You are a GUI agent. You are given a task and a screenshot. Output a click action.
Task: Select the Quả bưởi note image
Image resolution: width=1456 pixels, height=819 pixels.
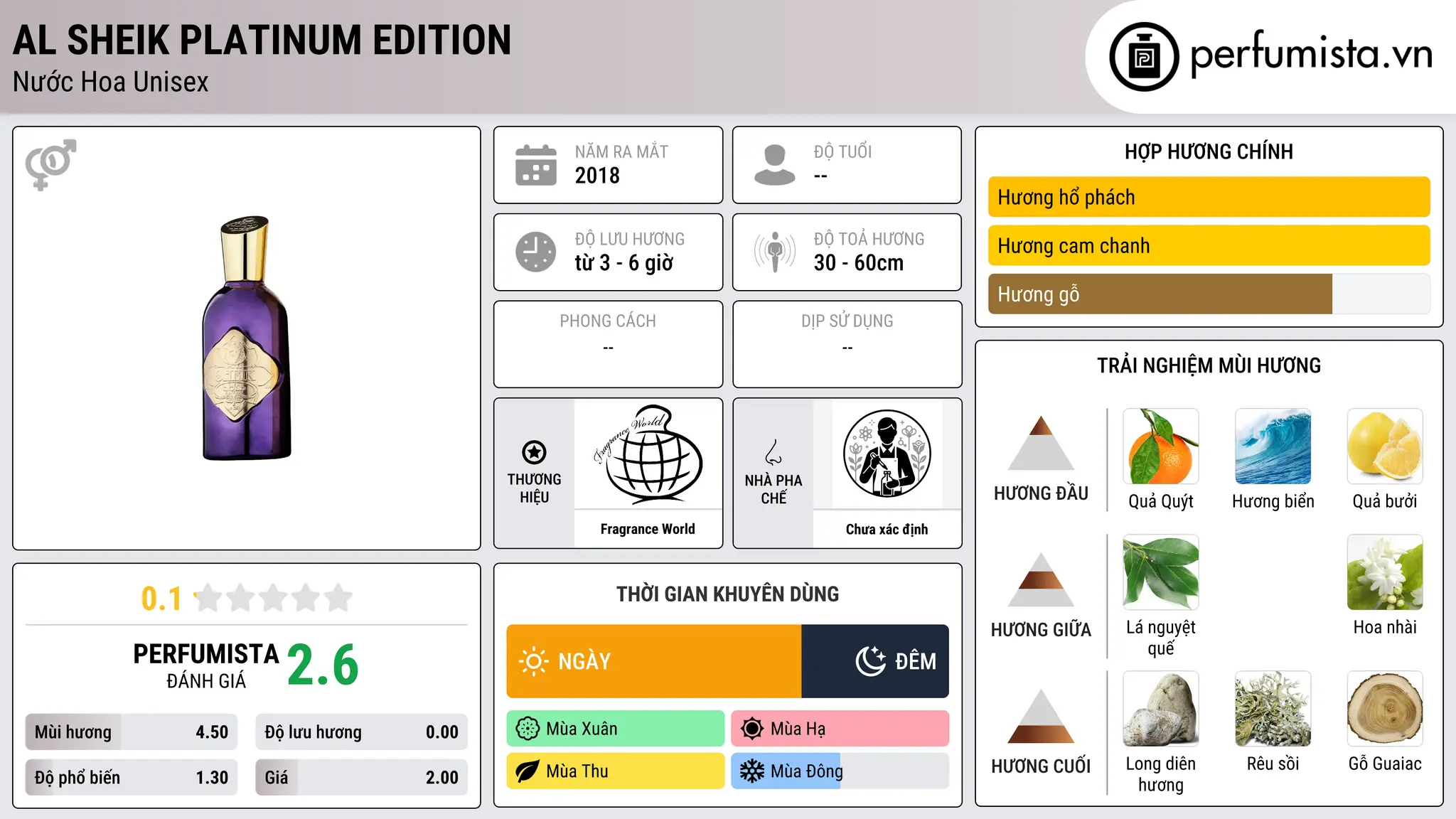point(1385,446)
